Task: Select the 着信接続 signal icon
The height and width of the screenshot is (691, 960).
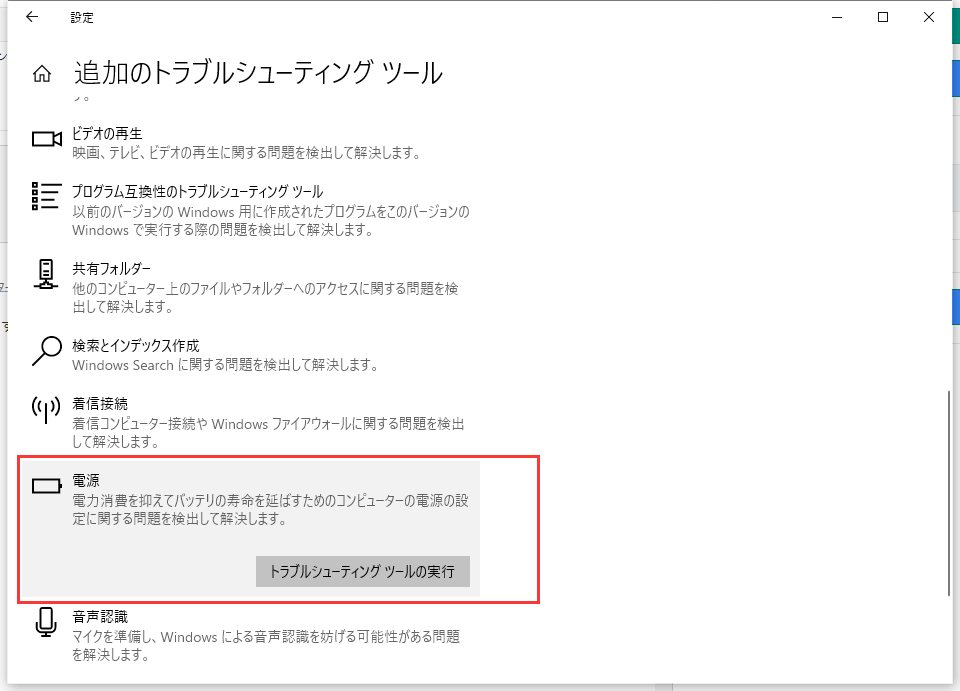Action: (x=46, y=410)
